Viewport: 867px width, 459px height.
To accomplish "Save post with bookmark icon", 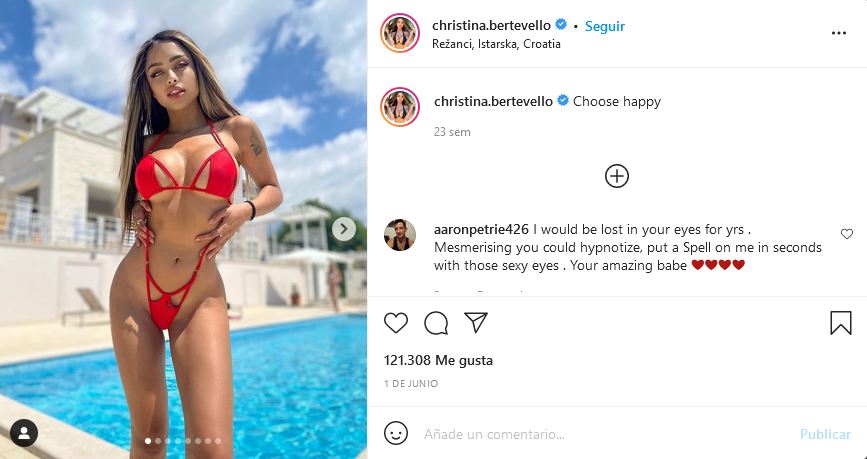I will coord(840,323).
